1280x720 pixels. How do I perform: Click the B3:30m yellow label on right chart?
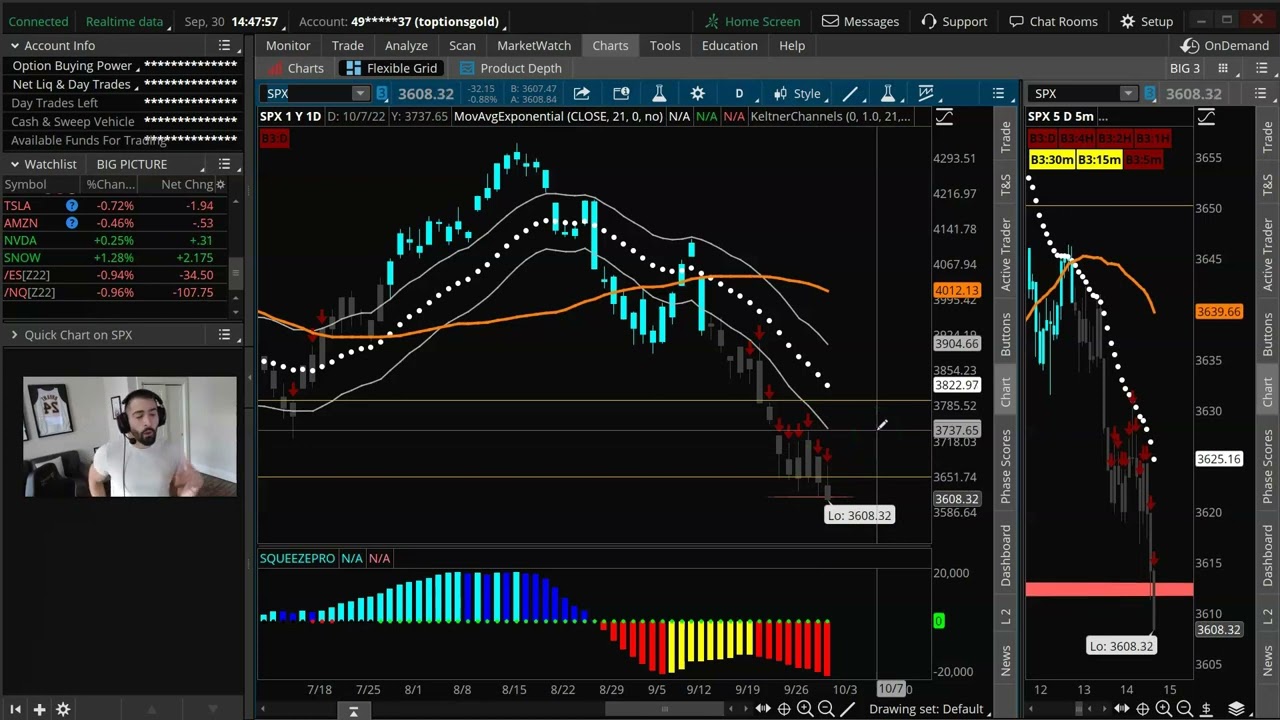pyautogui.click(x=1052, y=160)
